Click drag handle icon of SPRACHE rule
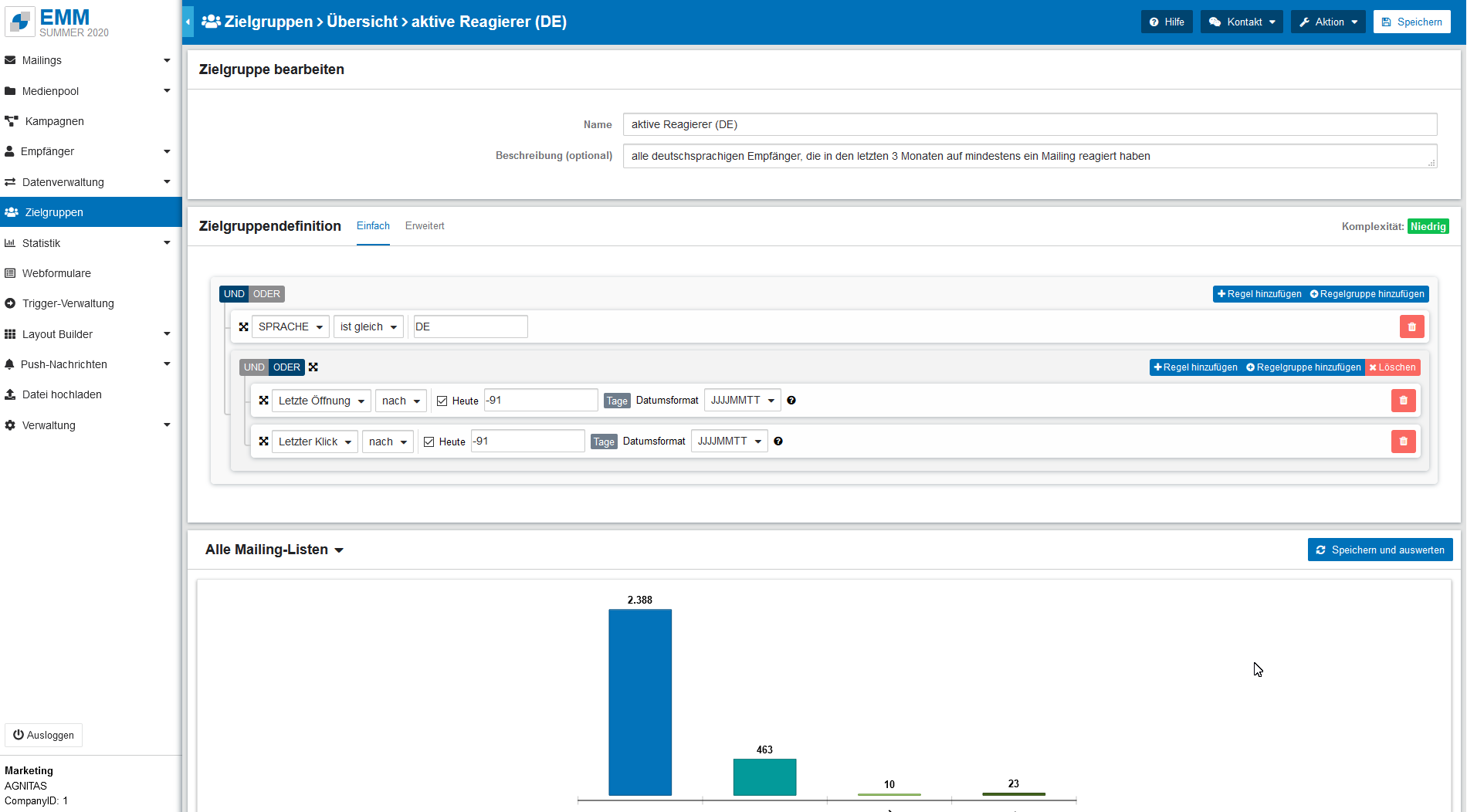Screen dimensions: 1467x812 [x=244, y=326]
